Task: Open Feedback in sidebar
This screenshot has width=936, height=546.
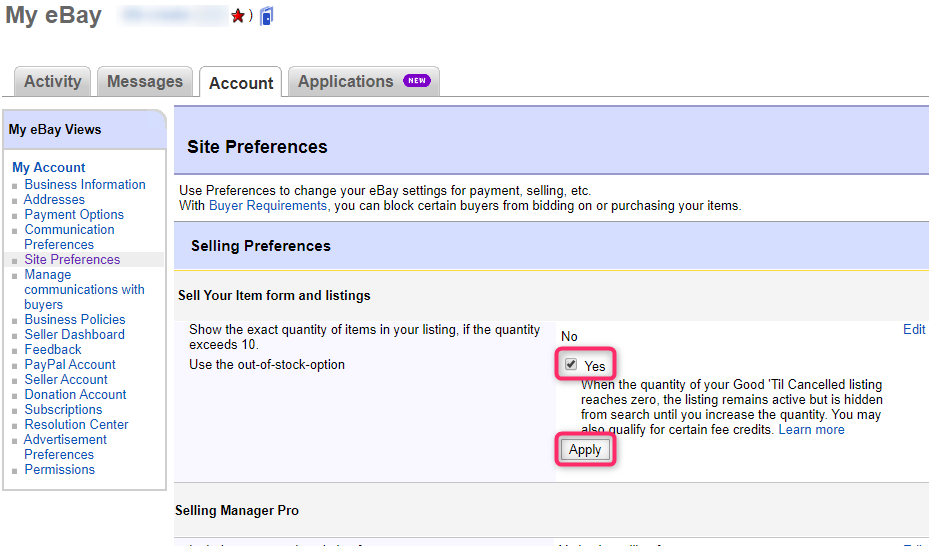Action: click(x=53, y=349)
